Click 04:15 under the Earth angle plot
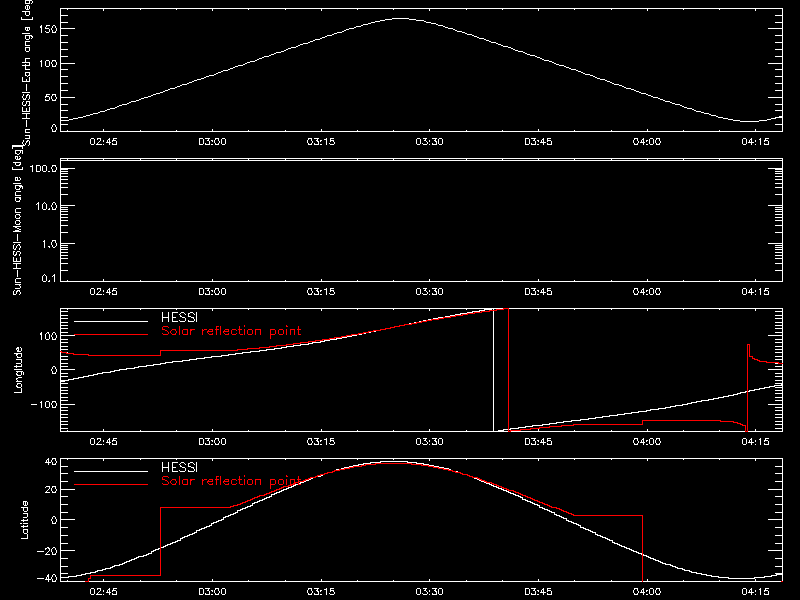Image resolution: width=800 pixels, height=600 pixels. coord(756,142)
